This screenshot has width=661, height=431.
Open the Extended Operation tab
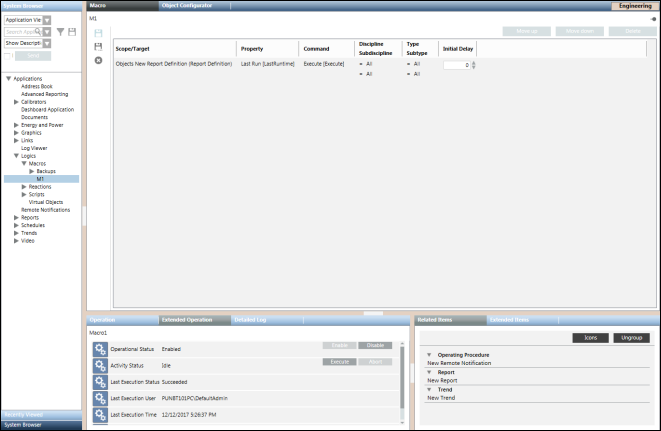point(187,320)
